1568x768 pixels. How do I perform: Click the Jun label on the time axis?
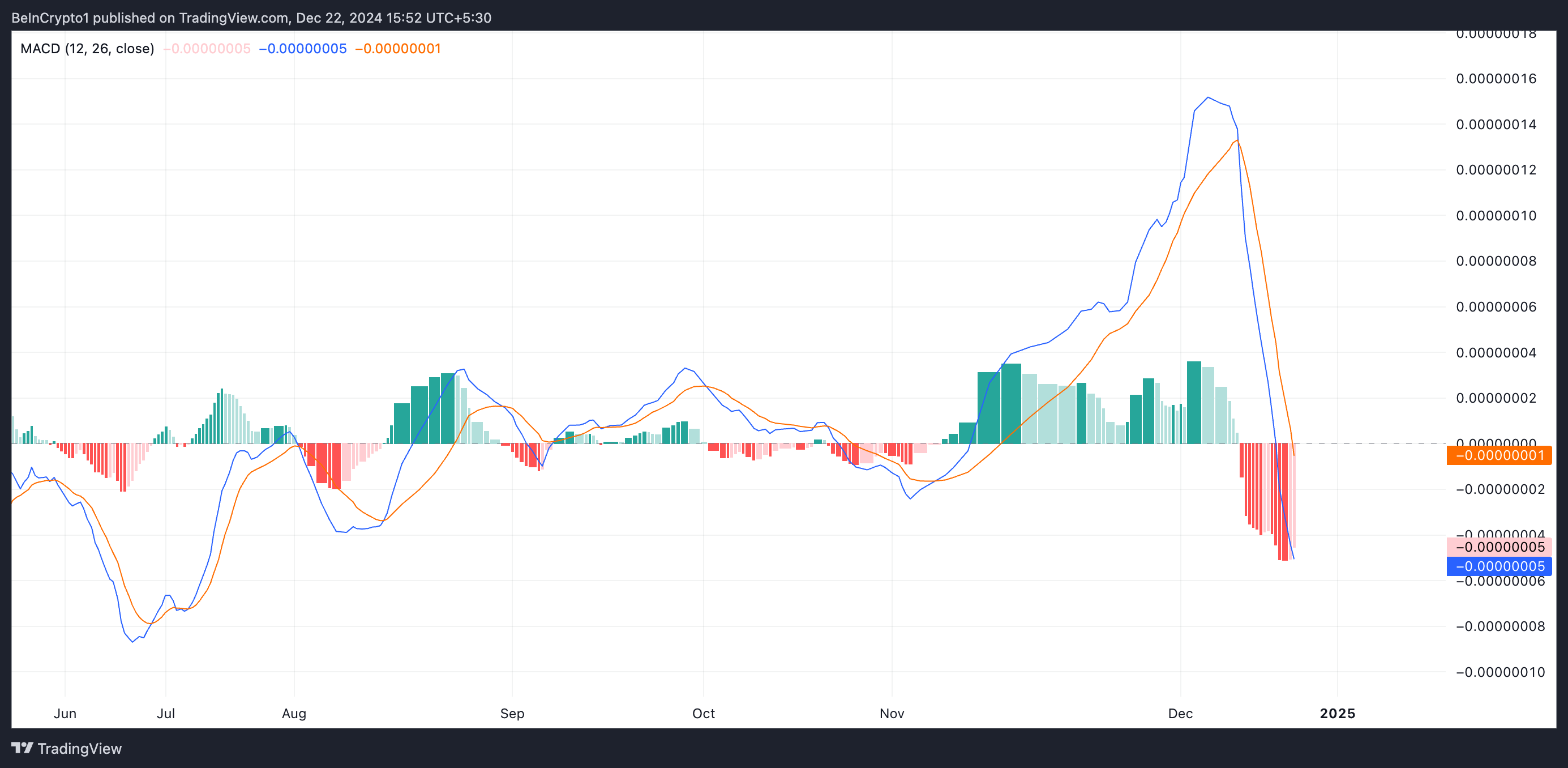65,713
